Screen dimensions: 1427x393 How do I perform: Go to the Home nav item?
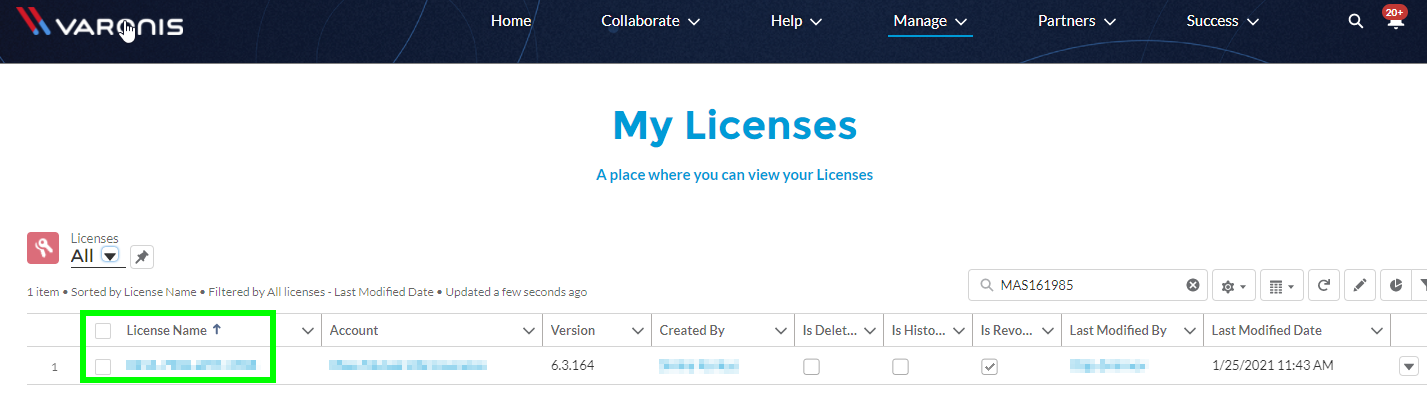pyautogui.click(x=511, y=21)
